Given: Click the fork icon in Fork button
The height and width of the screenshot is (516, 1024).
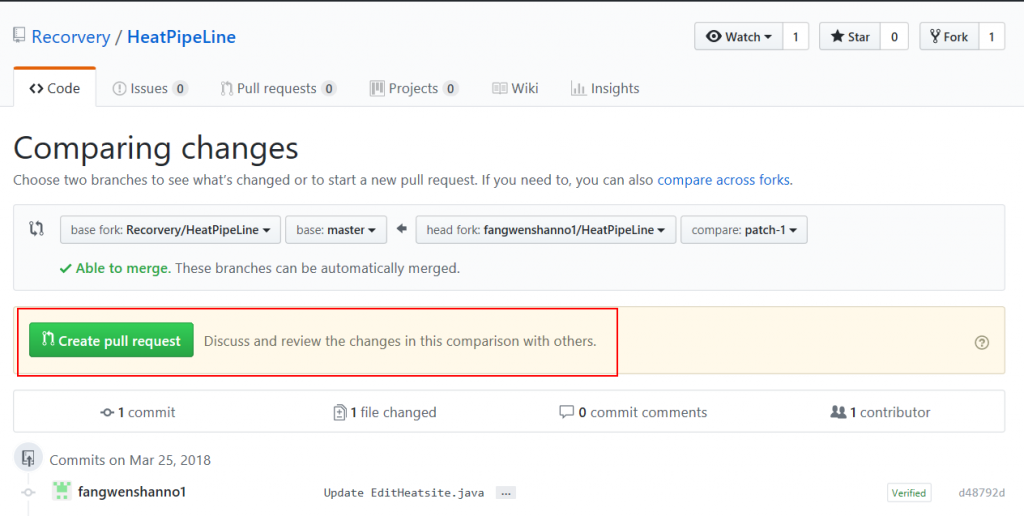Looking at the screenshot, I should tap(935, 37).
